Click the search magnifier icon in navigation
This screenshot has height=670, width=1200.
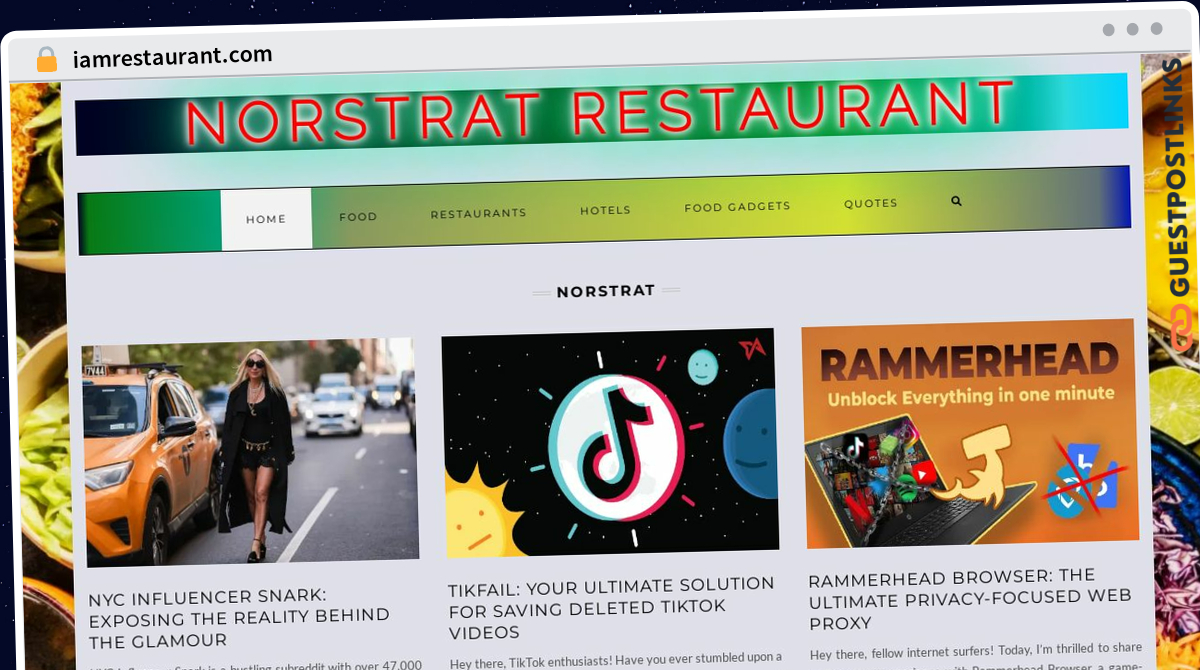(956, 201)
